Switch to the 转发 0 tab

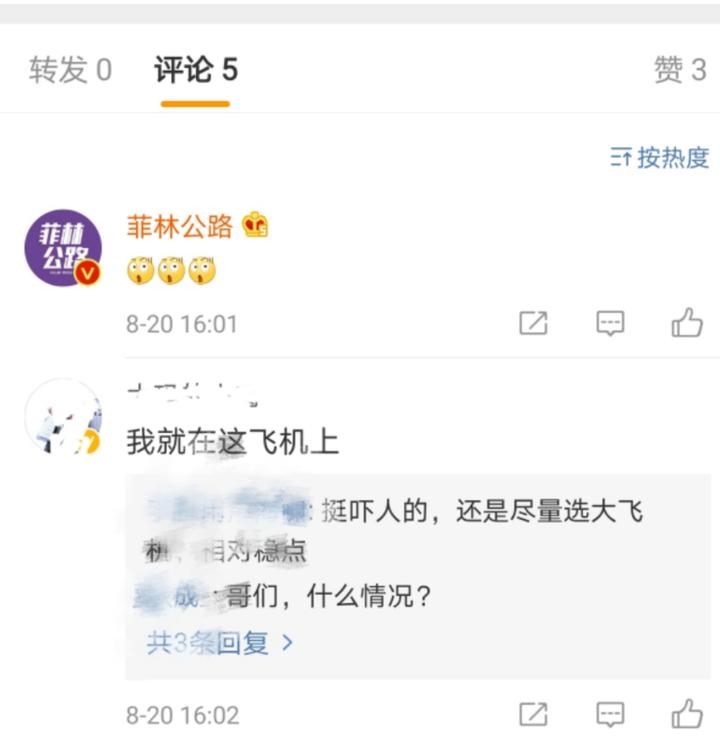click(x=70, y=70)
